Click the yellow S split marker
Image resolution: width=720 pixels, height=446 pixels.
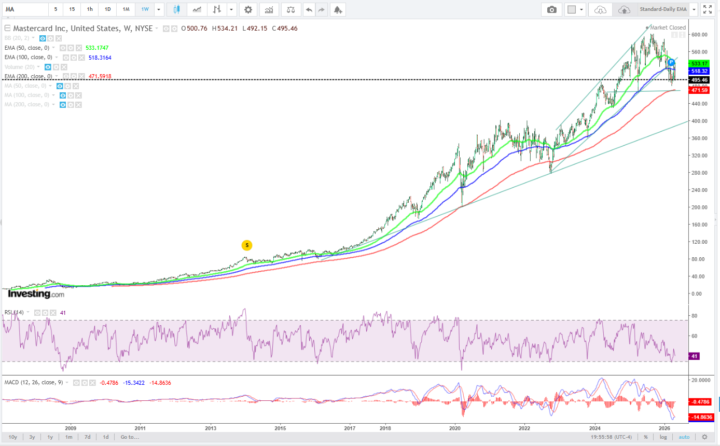(x=247, y=245)
